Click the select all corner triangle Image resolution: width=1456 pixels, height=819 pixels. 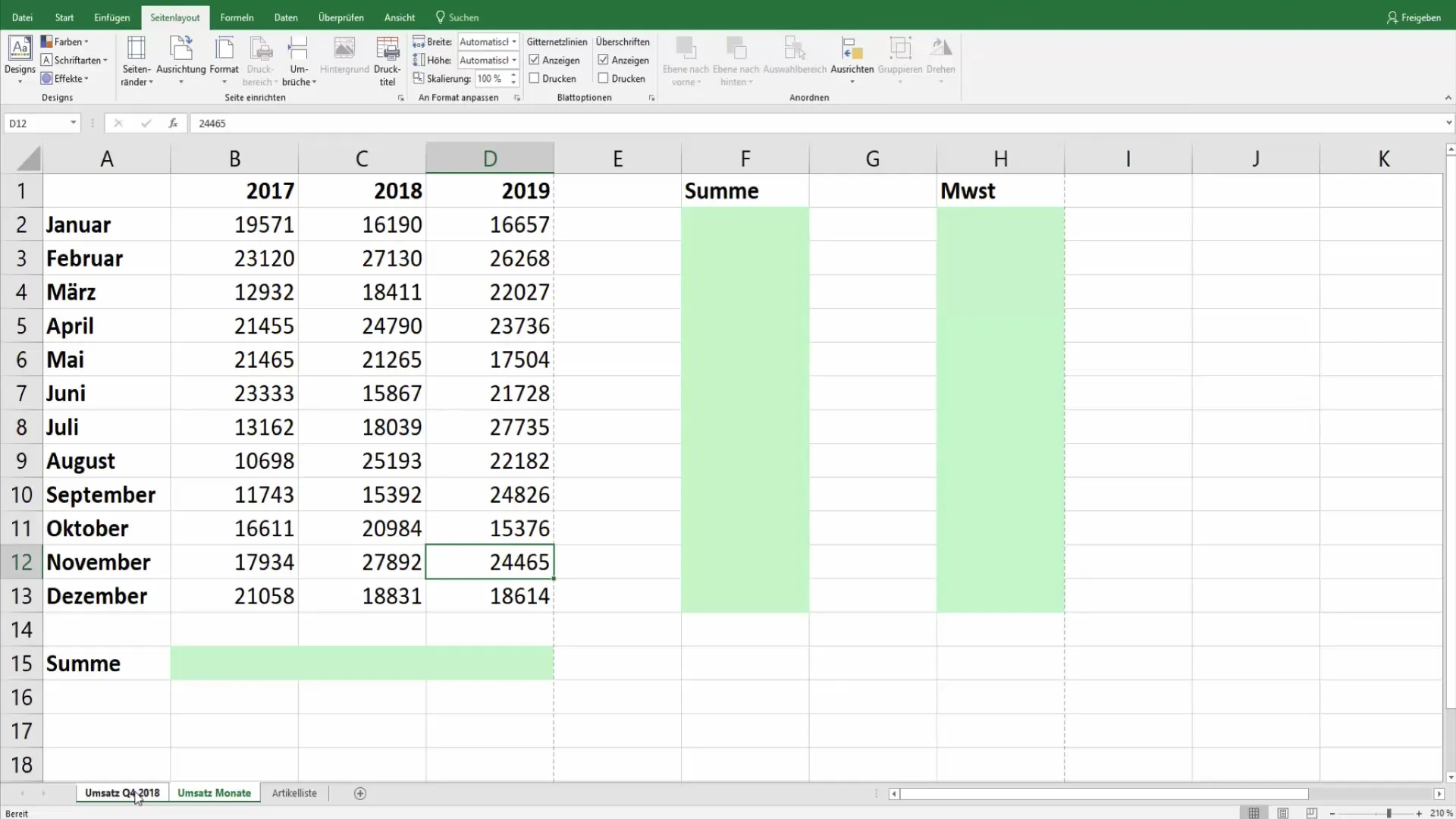pyautogui.click(x=29, y=158)
